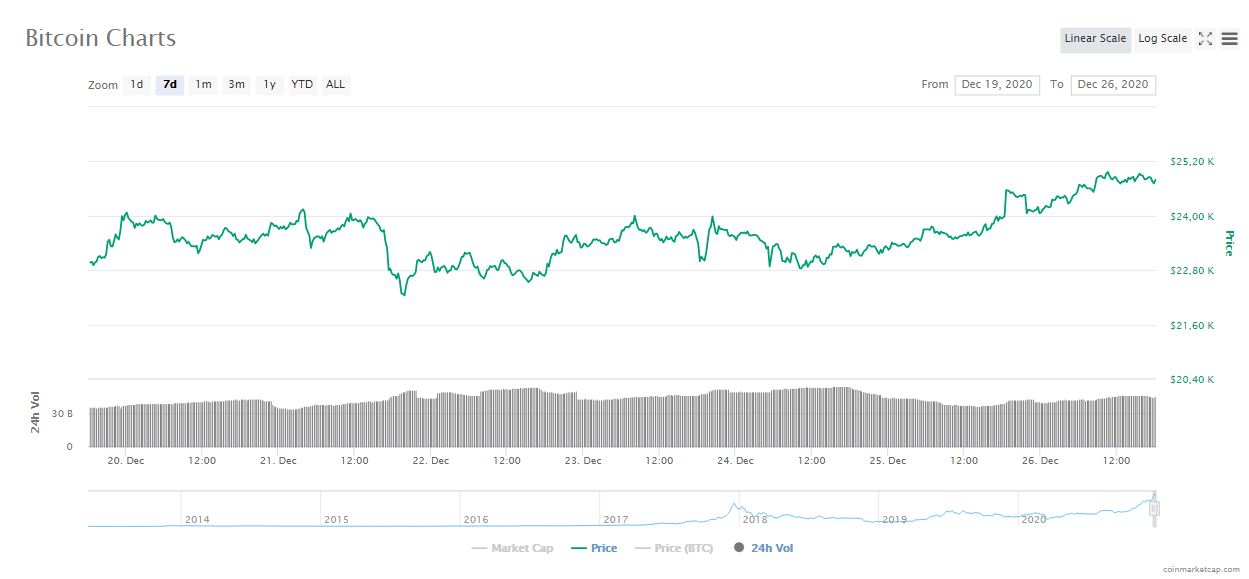Click the 22. Dec x-axis label
Viewport: 1249px width, 579px height.
[x=431, y=461]
